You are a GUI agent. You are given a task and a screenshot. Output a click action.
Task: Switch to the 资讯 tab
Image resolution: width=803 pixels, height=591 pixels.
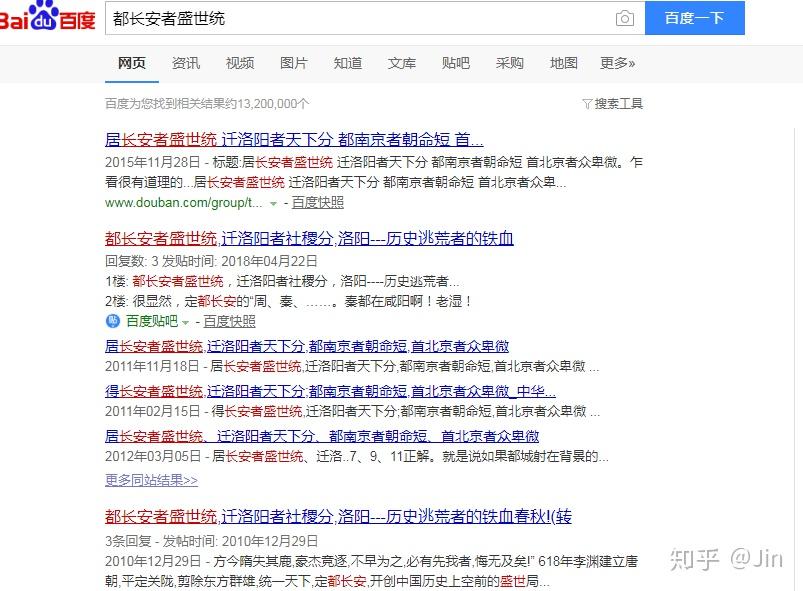point(185,63)
